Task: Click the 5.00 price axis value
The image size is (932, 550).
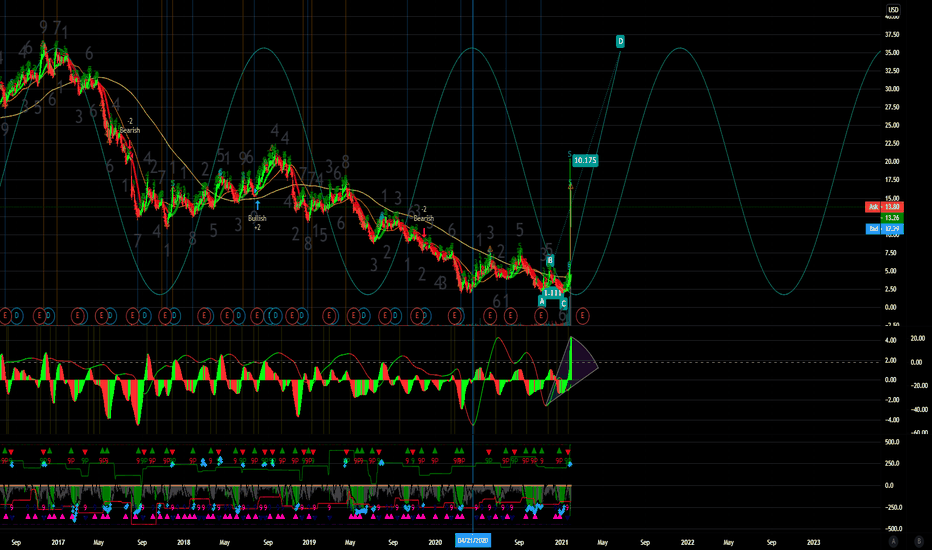Action: [892, 271]
